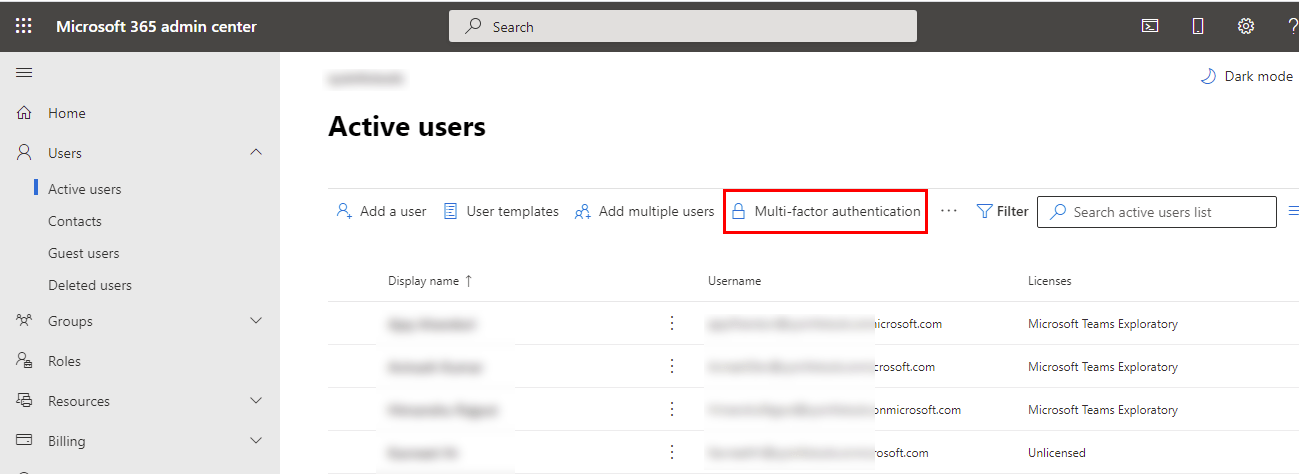Toggle Dark mode
1299x474 pixels.
[1246, 76]
